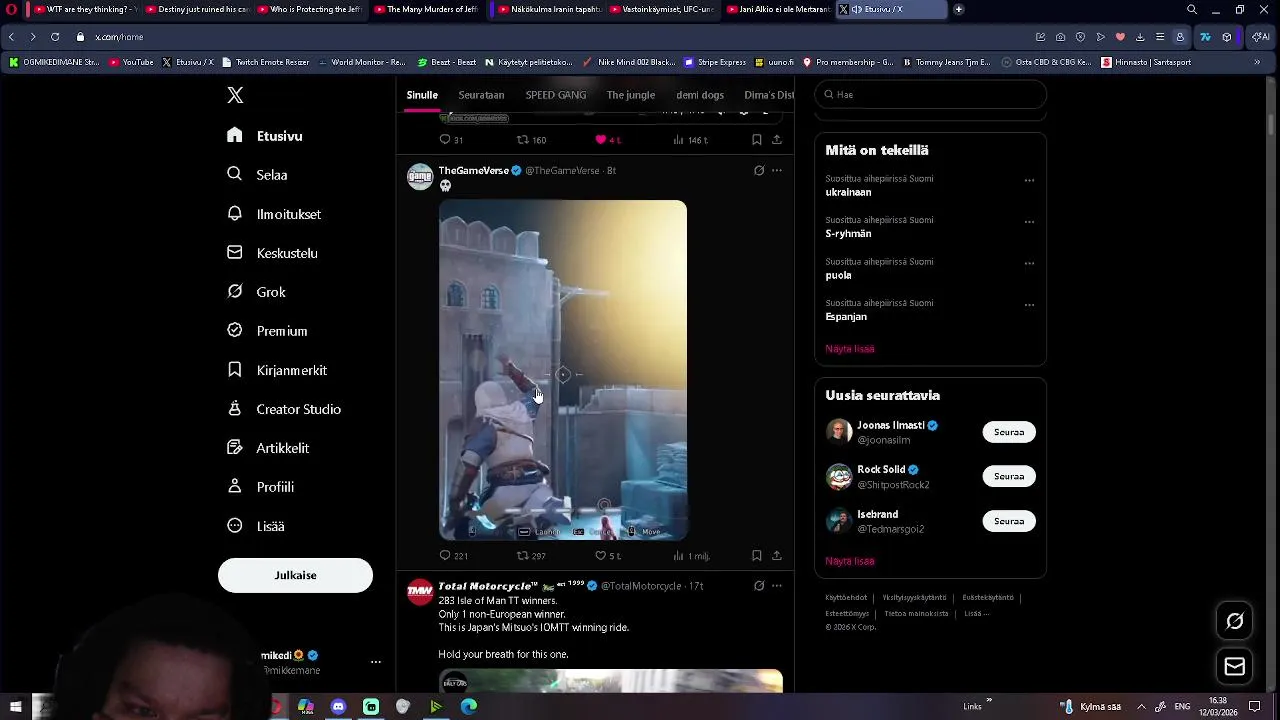1280x720 pixels.
Task: Click Grok icon on Total Motorcycle post
Action: click(759, 586)
